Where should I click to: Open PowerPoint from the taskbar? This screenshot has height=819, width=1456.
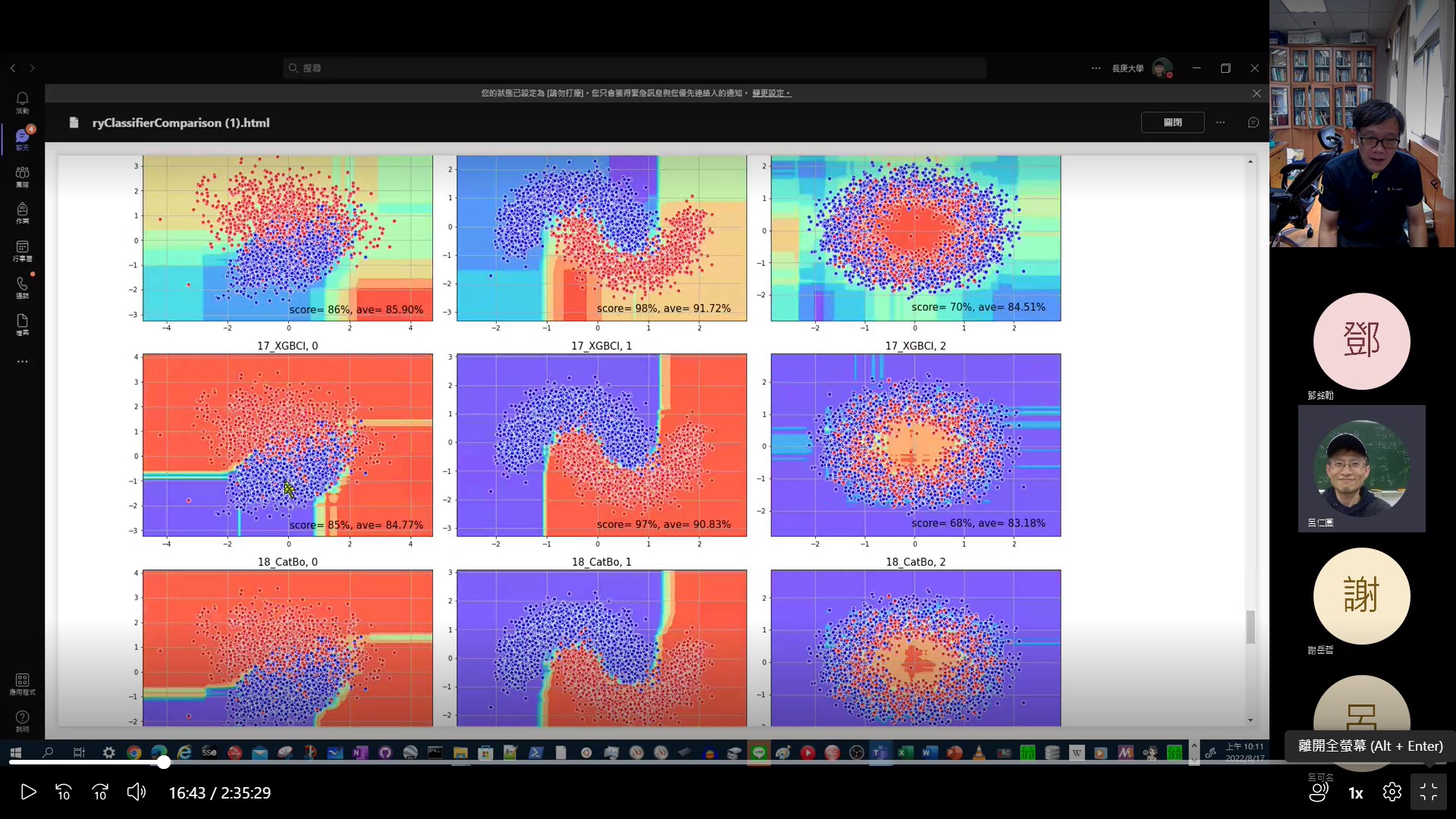[x=954, y=752]
